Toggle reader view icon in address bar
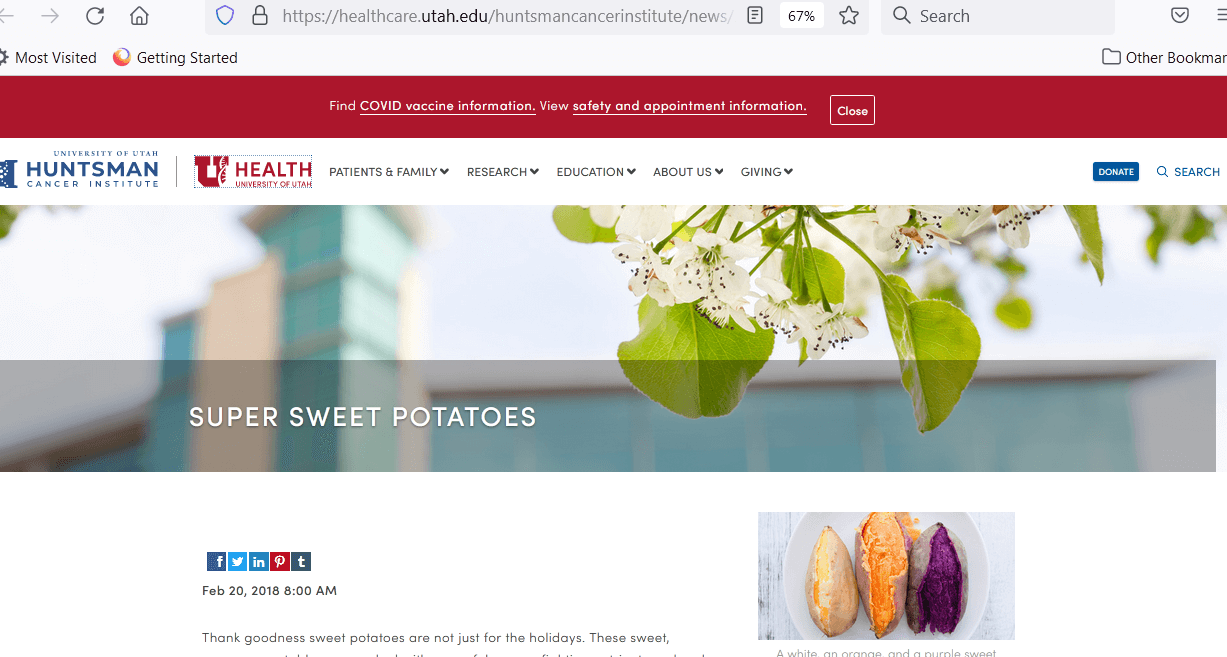Image resolution: width=1227 pixels, height=657 pixels. [756, 16]
